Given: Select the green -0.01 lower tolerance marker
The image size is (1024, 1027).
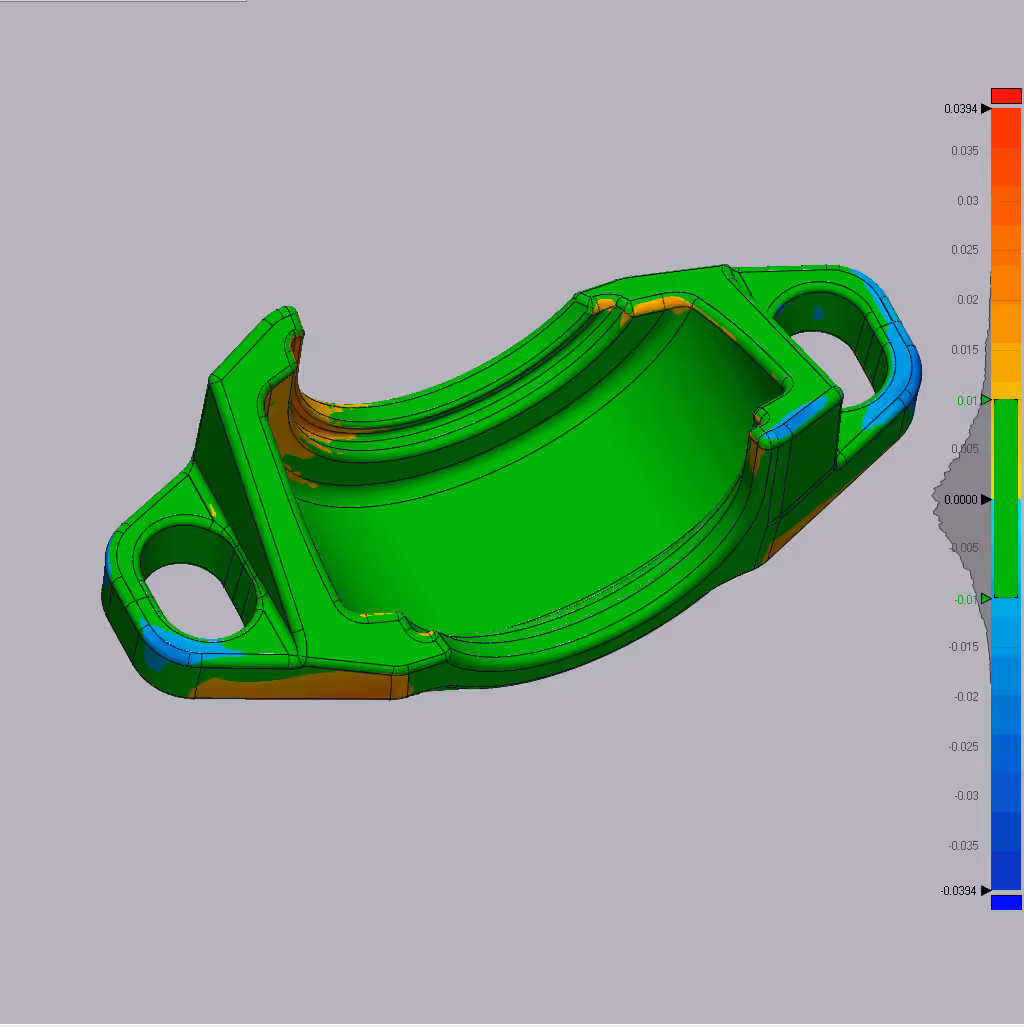Looking at the screenshot, I should click(985, 599).
